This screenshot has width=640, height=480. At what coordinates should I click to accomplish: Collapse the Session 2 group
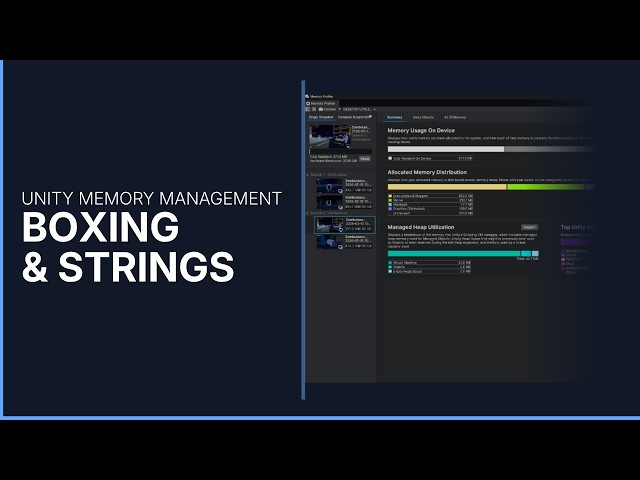(x=307, y=213)
